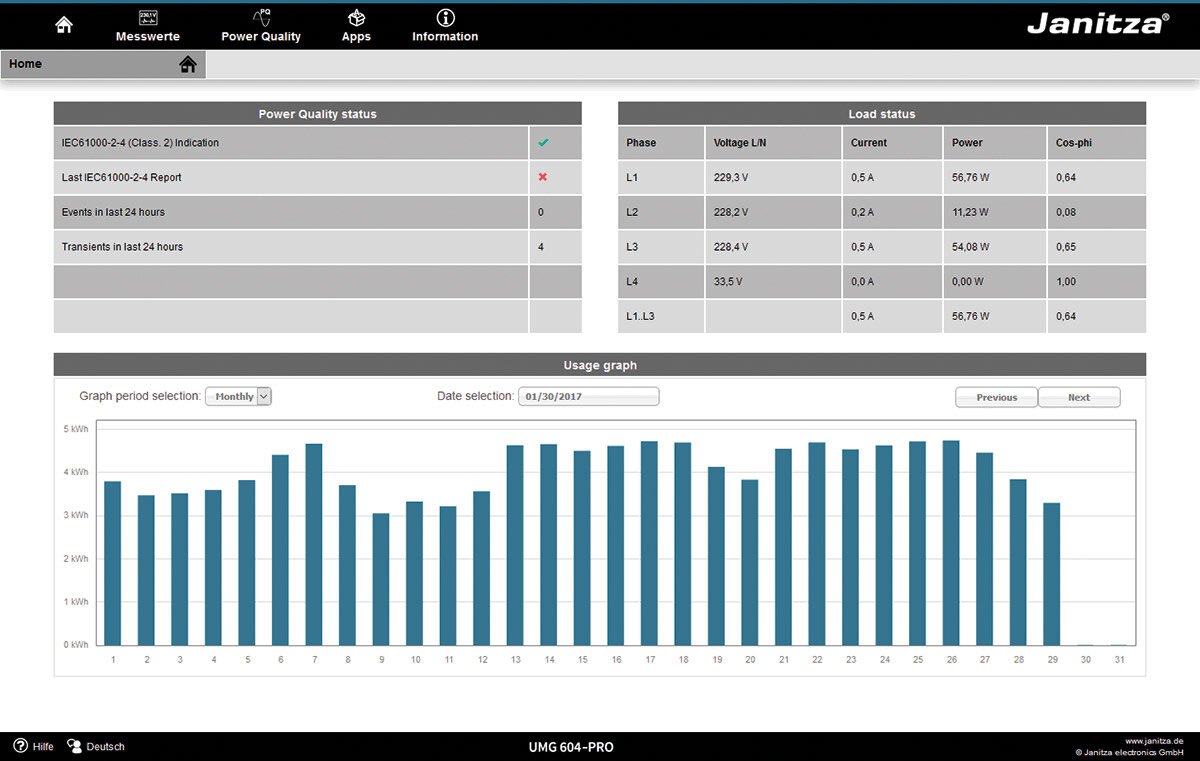Click the bar for day 7
The image size is (1200, 761).
(314, 545)
